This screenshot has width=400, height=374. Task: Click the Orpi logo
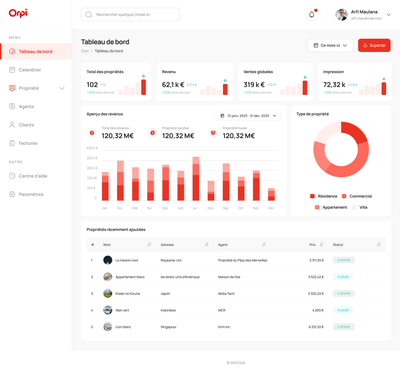18,13
